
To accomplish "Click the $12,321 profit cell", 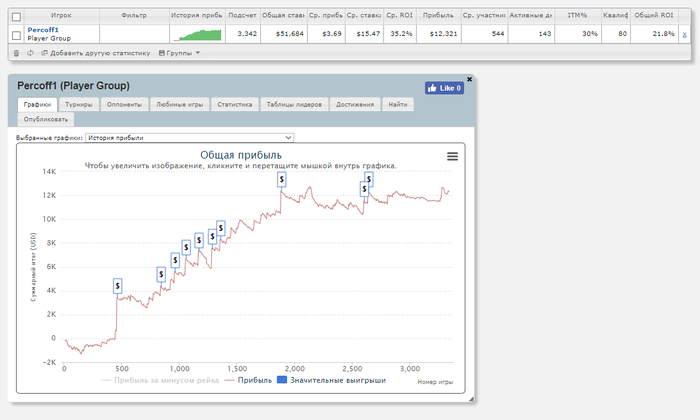I will [x=439, y=34].
